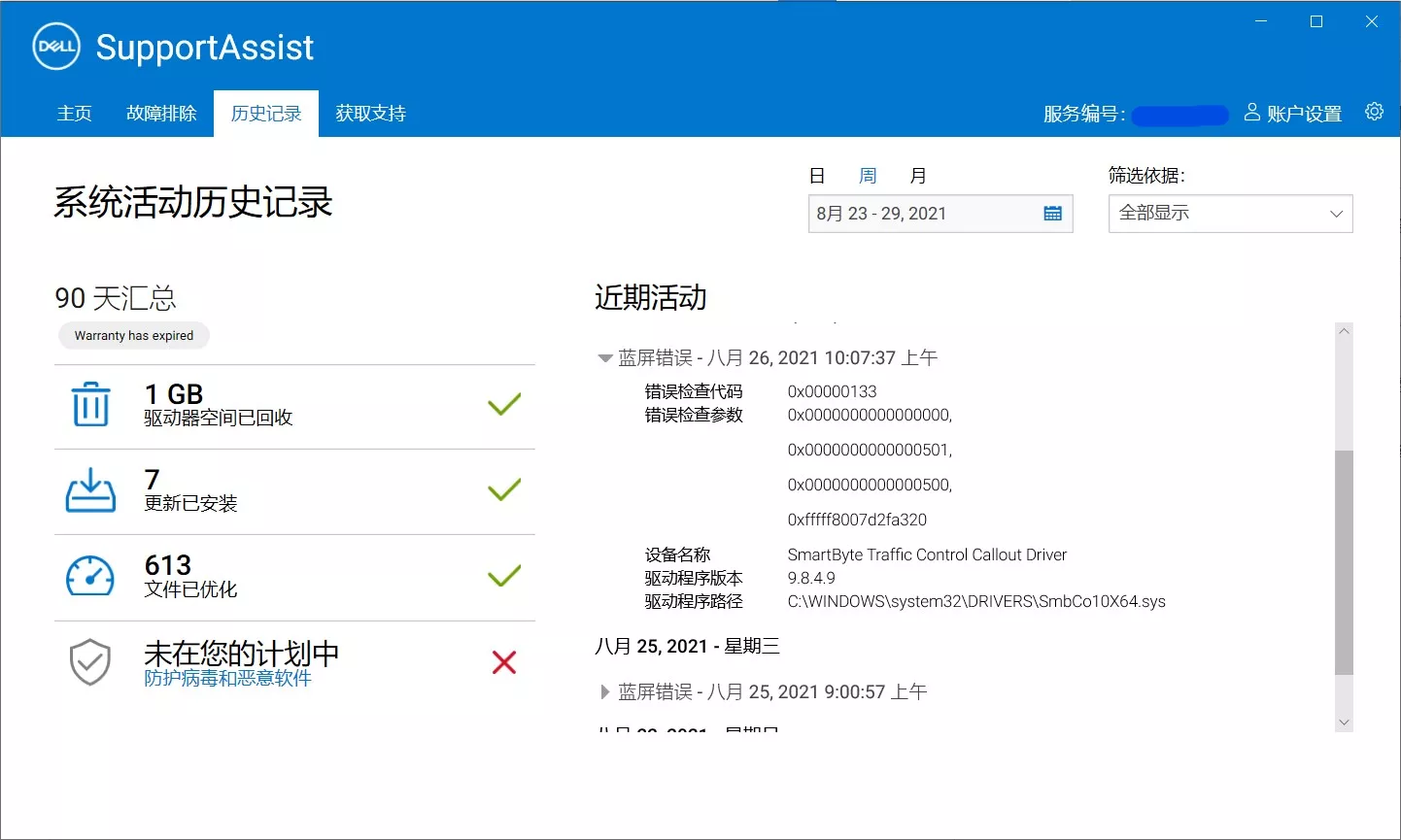Click the 1 GB 驱动器空间已回收 text
Viewport: 1401px width, 840px height.
(218, 405)
